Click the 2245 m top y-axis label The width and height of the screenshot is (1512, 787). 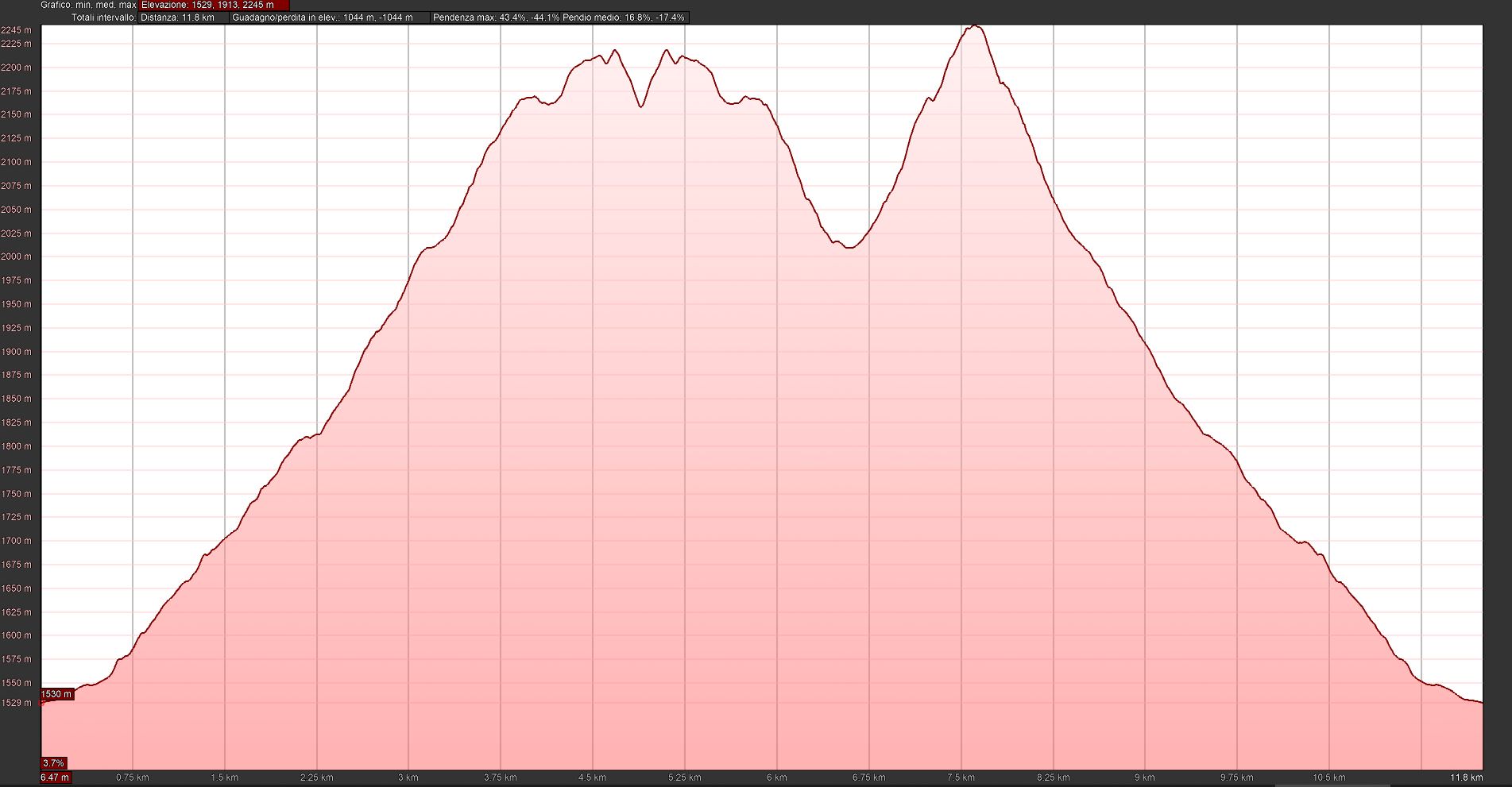[x=17, y=30]
